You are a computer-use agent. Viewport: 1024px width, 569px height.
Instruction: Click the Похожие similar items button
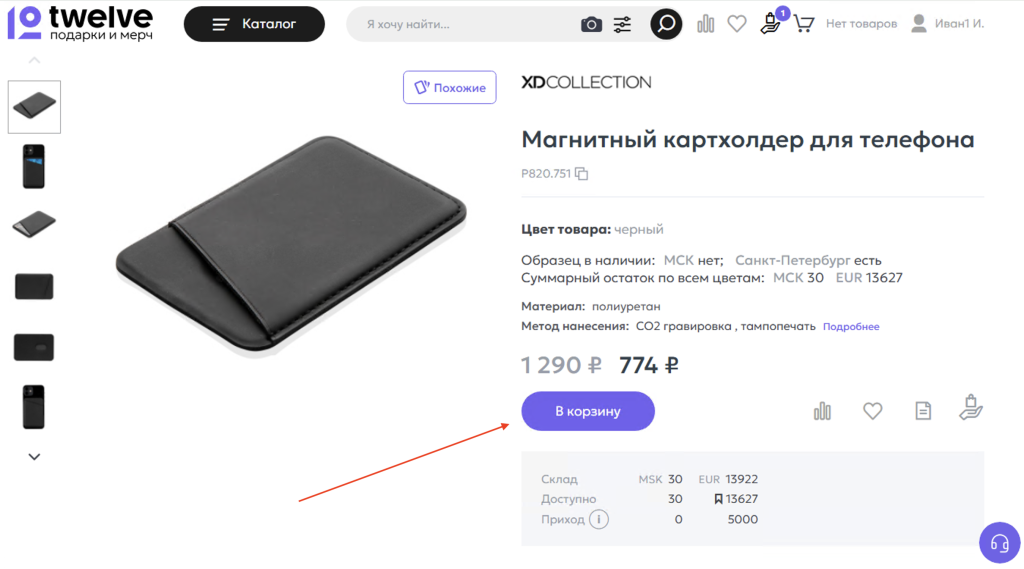coord(449,88)
